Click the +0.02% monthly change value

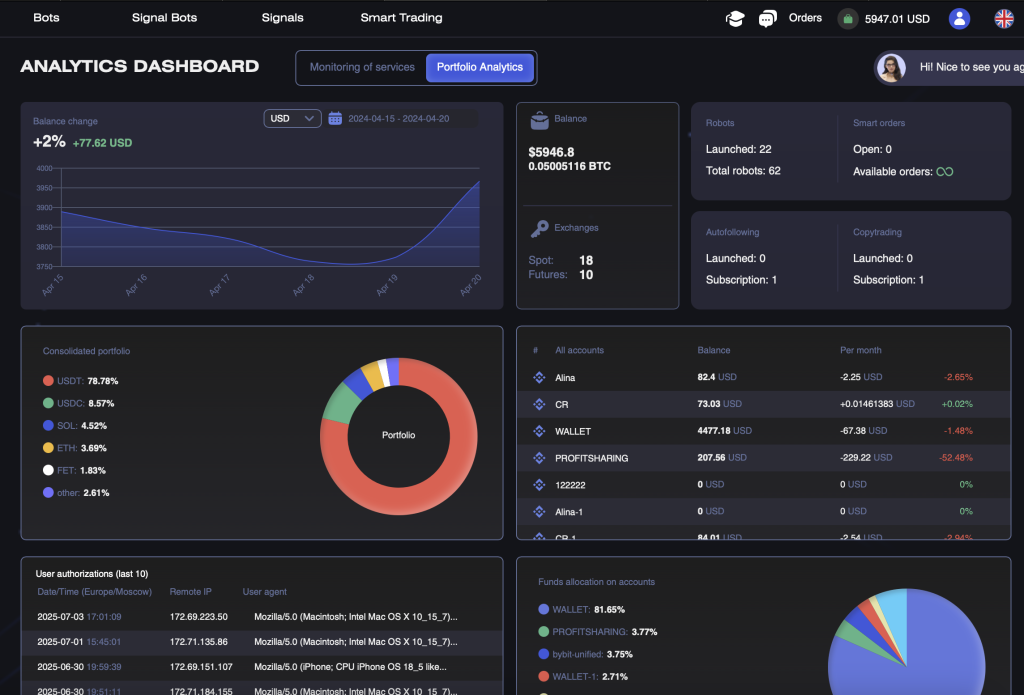pyautogui.click(x=957, y=404)
